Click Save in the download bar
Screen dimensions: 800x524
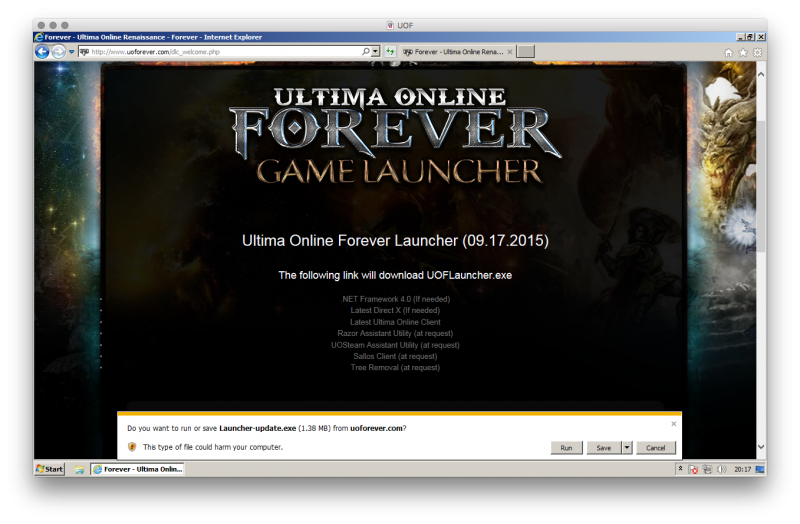[604, 448]
